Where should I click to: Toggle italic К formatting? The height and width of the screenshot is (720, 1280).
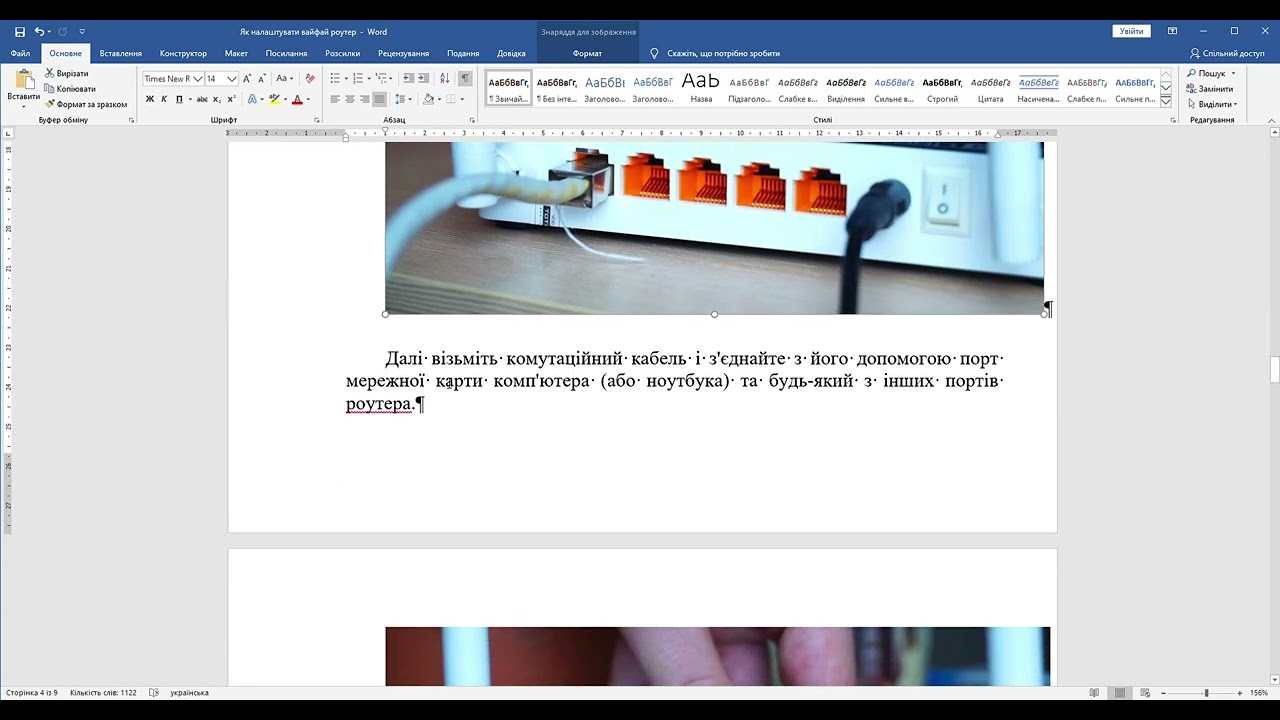[165, 99]
